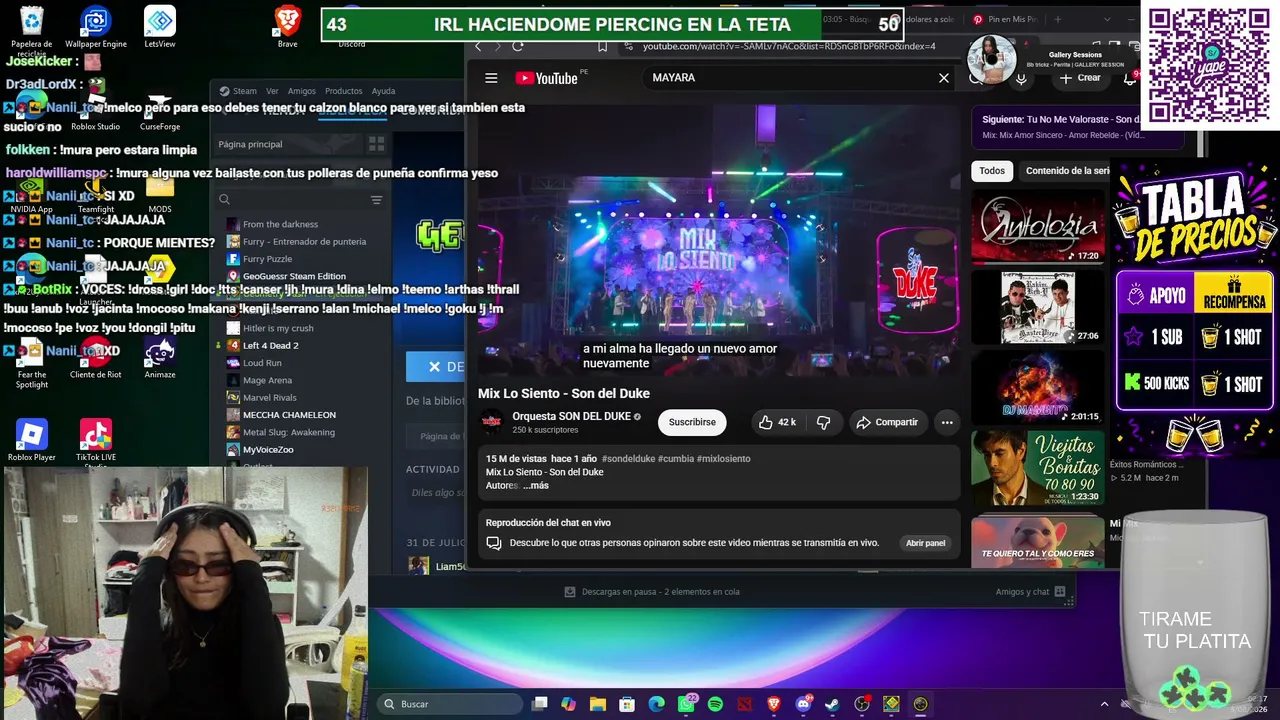1280x720 pixels.
Task: Open the Productos menu in Steam
Action: pos(343,91)
